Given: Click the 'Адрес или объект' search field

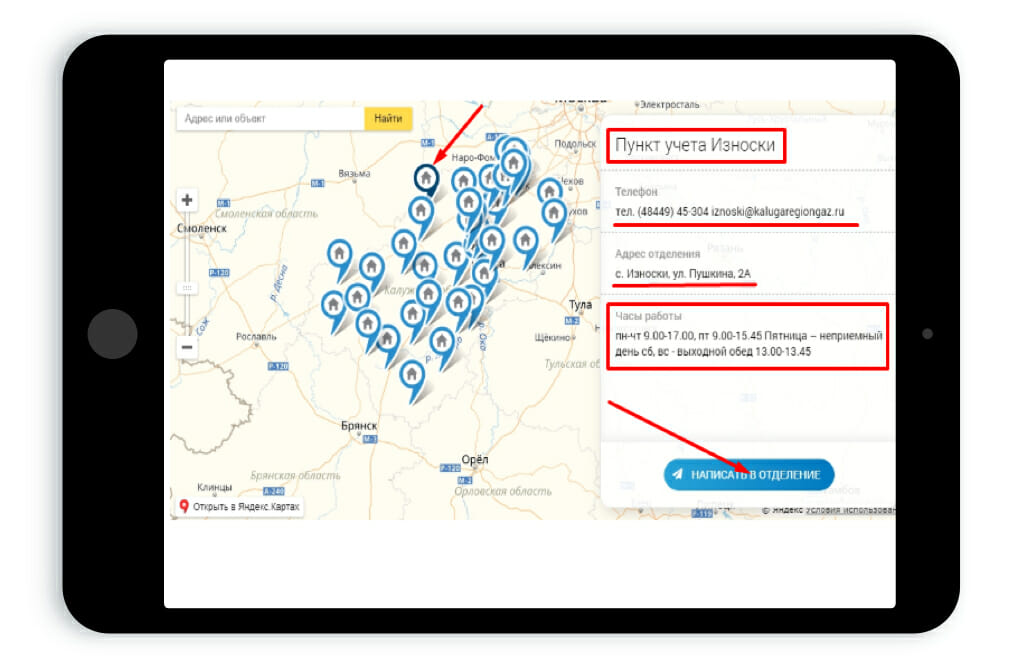Looking at the screenshot, I should pos(270,119).
